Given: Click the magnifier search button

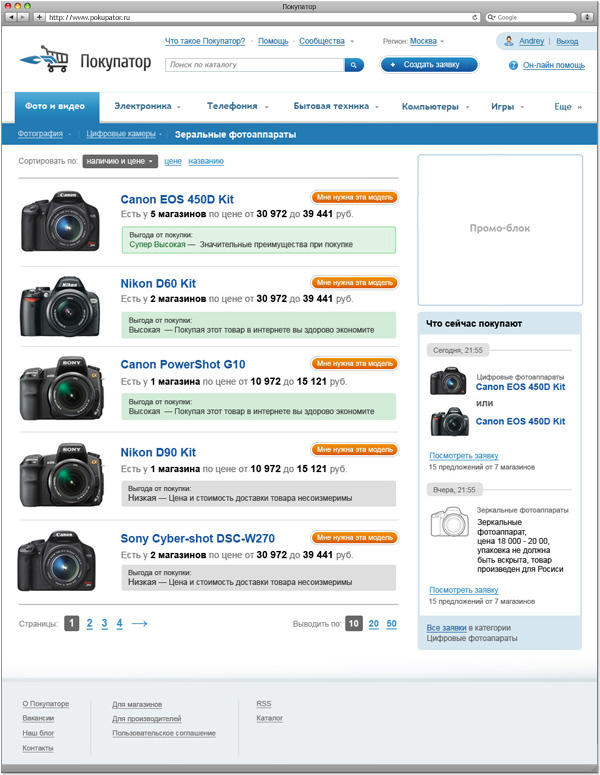Looking at the screenshot, I should (x=354, y=65).
